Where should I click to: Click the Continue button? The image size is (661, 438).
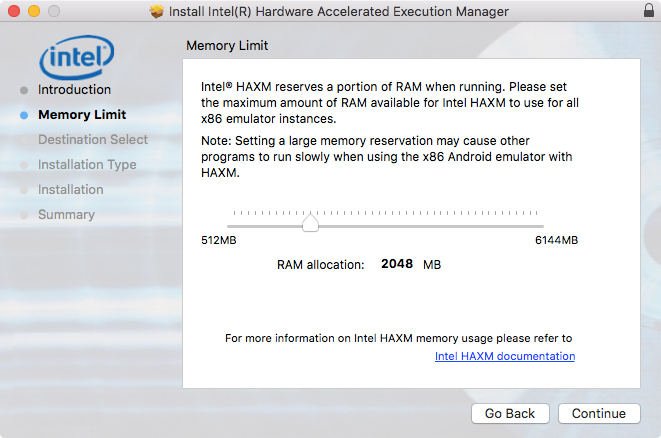pos(599,414)
